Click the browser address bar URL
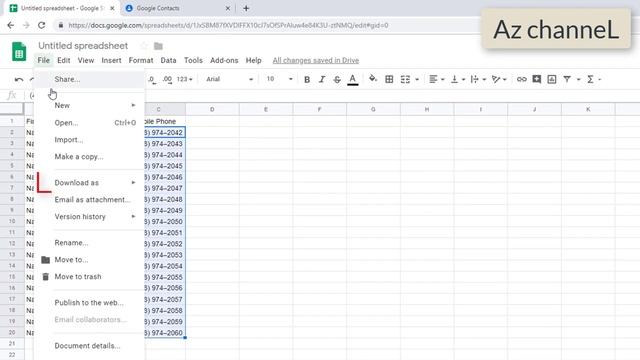Image resolution: width=640 pixels, height=360 pixels. pos(228,25)
